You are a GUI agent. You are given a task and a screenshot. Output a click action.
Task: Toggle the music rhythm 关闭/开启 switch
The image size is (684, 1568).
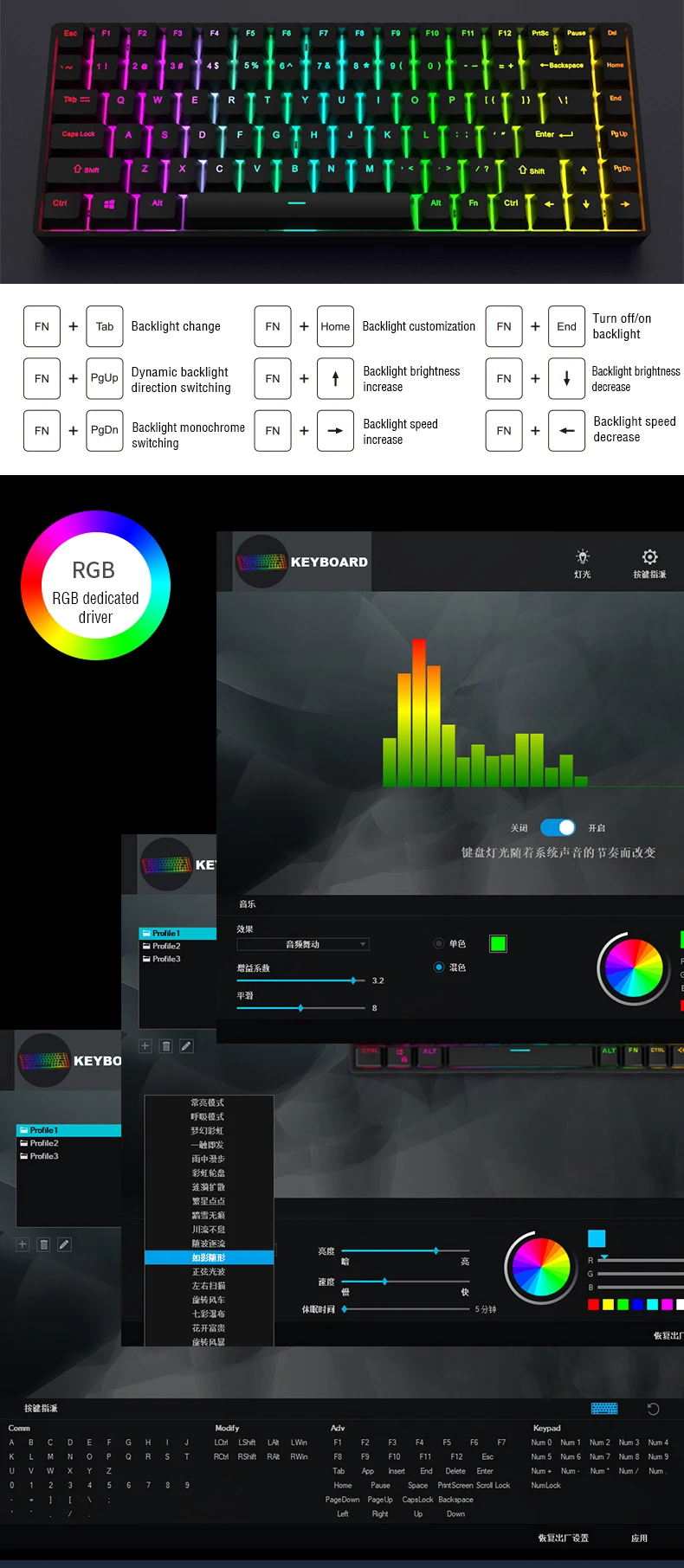[558, 827]
